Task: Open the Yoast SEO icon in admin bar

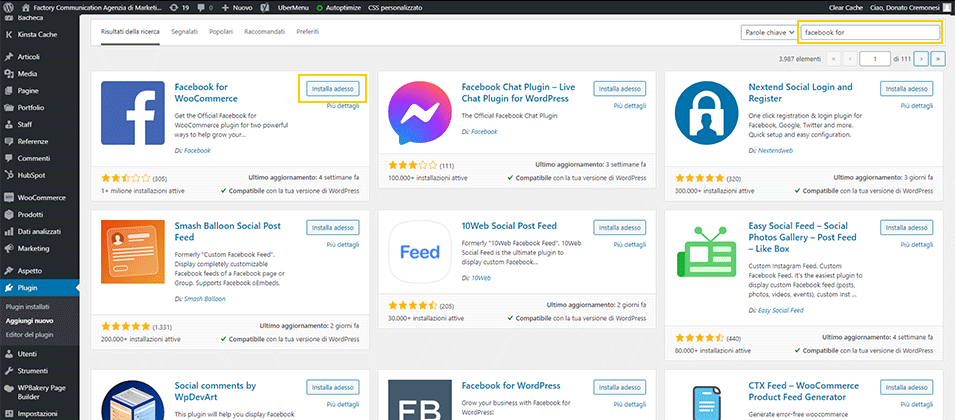Action: [265, 7]
